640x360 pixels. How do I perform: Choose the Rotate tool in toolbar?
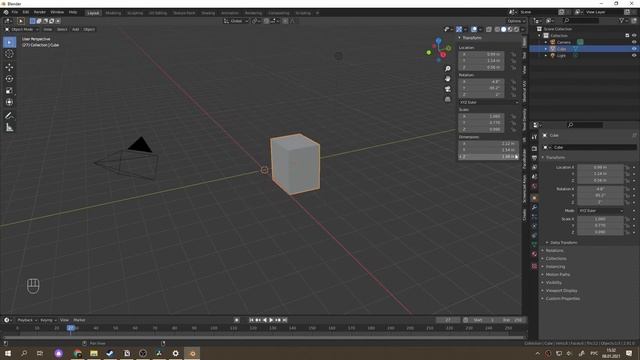pos(9,79)
